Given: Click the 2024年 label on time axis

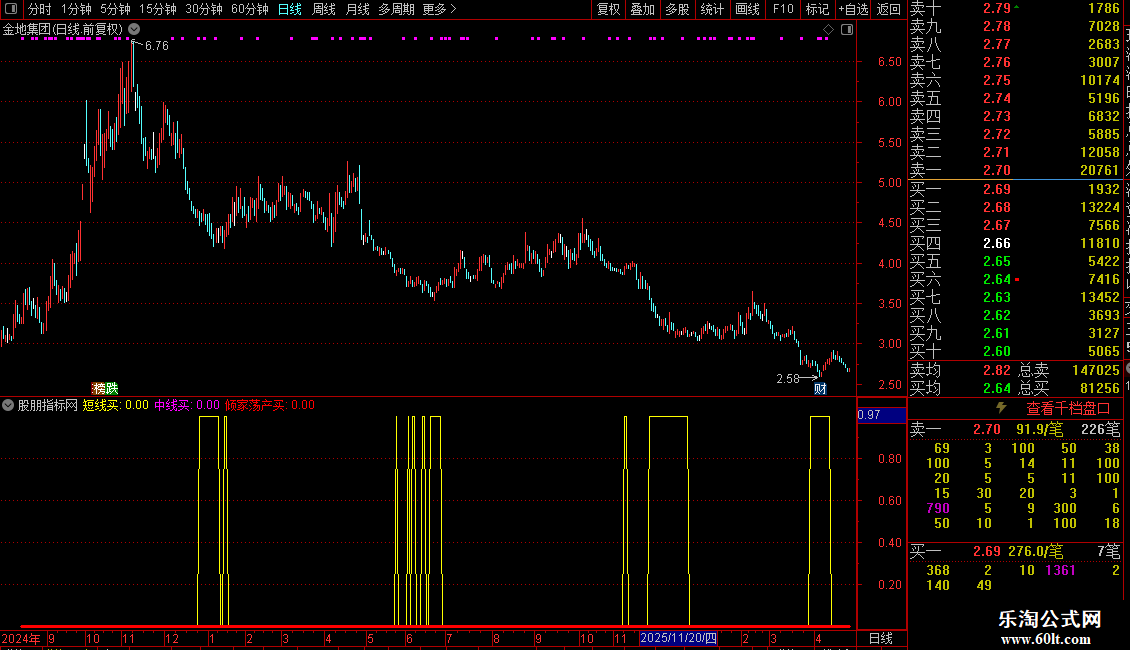Looking at the screenshot, I should click(x=21, y=638).
